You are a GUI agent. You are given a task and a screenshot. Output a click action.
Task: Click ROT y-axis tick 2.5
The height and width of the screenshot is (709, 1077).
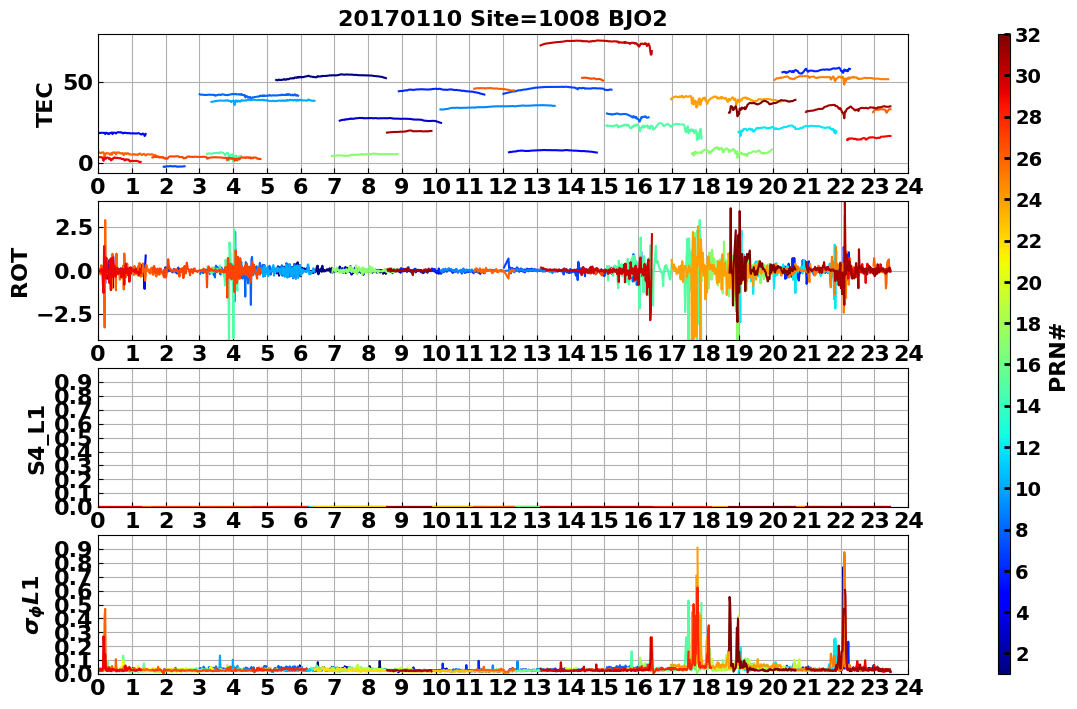[x=74, y=227]
